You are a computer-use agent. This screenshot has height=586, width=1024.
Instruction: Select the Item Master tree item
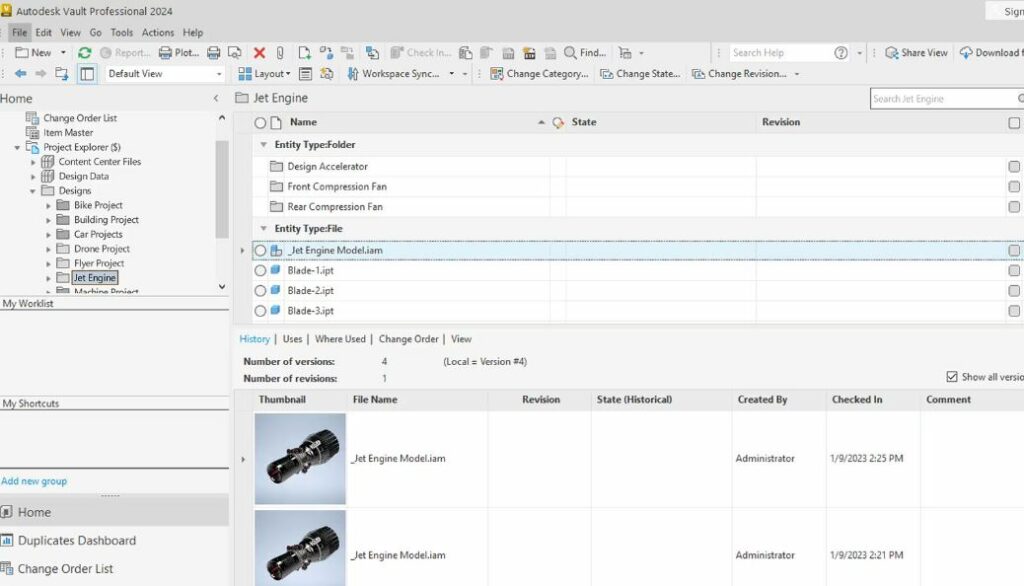[x=68, y=133]
